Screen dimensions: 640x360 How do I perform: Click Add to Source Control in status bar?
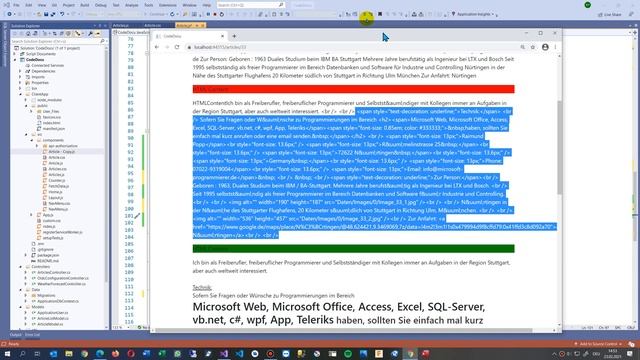(x=598, y=344)
